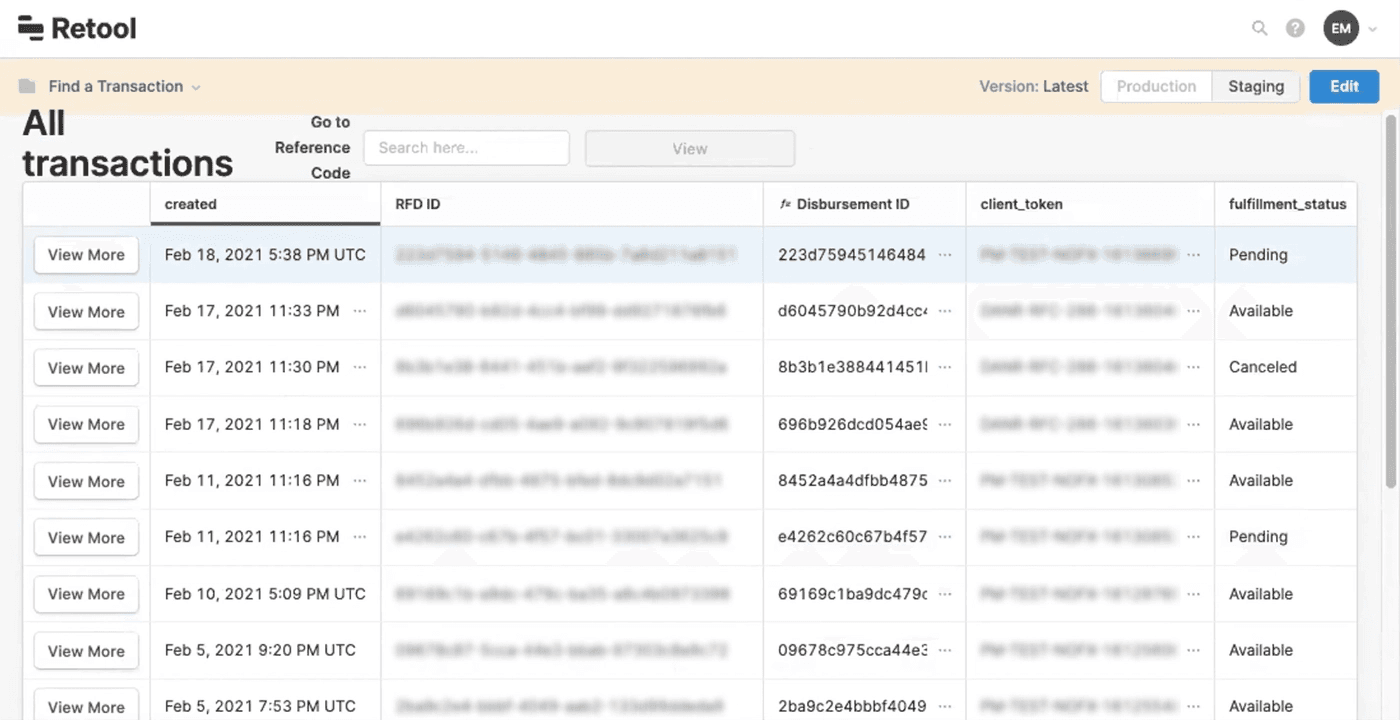Click View More on the Feb 18 transaction
Image resolution: width=1400 pixels, height=720 pixels.
pos(86,255)
